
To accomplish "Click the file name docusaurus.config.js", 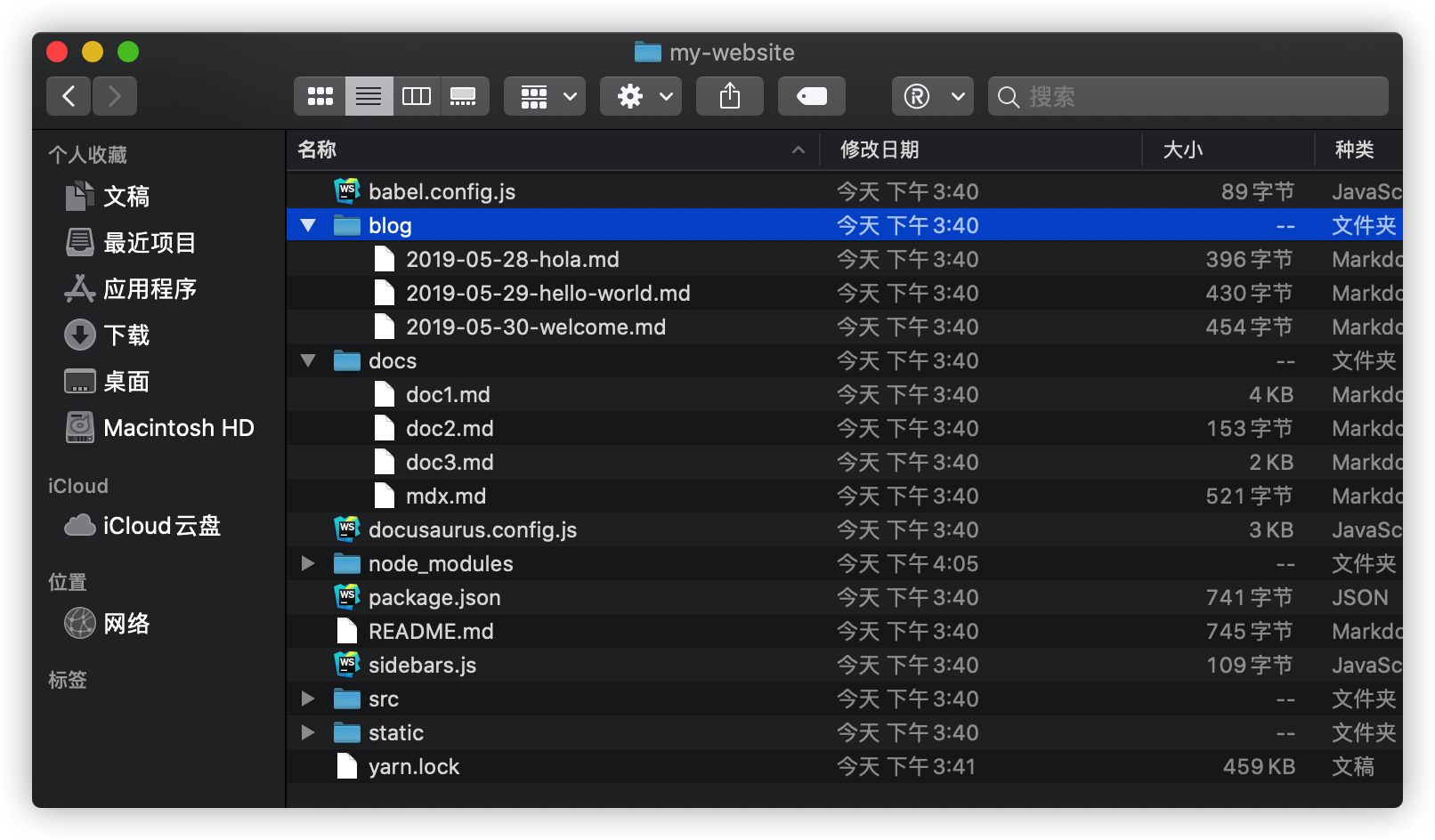I will (x=473, y=530).
